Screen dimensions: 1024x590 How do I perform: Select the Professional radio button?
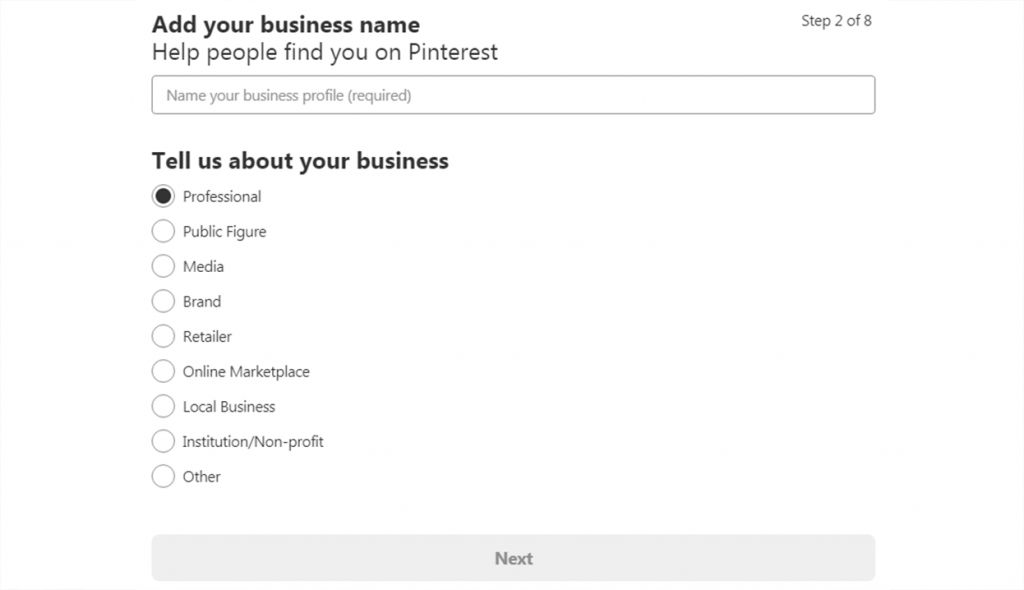163,196
